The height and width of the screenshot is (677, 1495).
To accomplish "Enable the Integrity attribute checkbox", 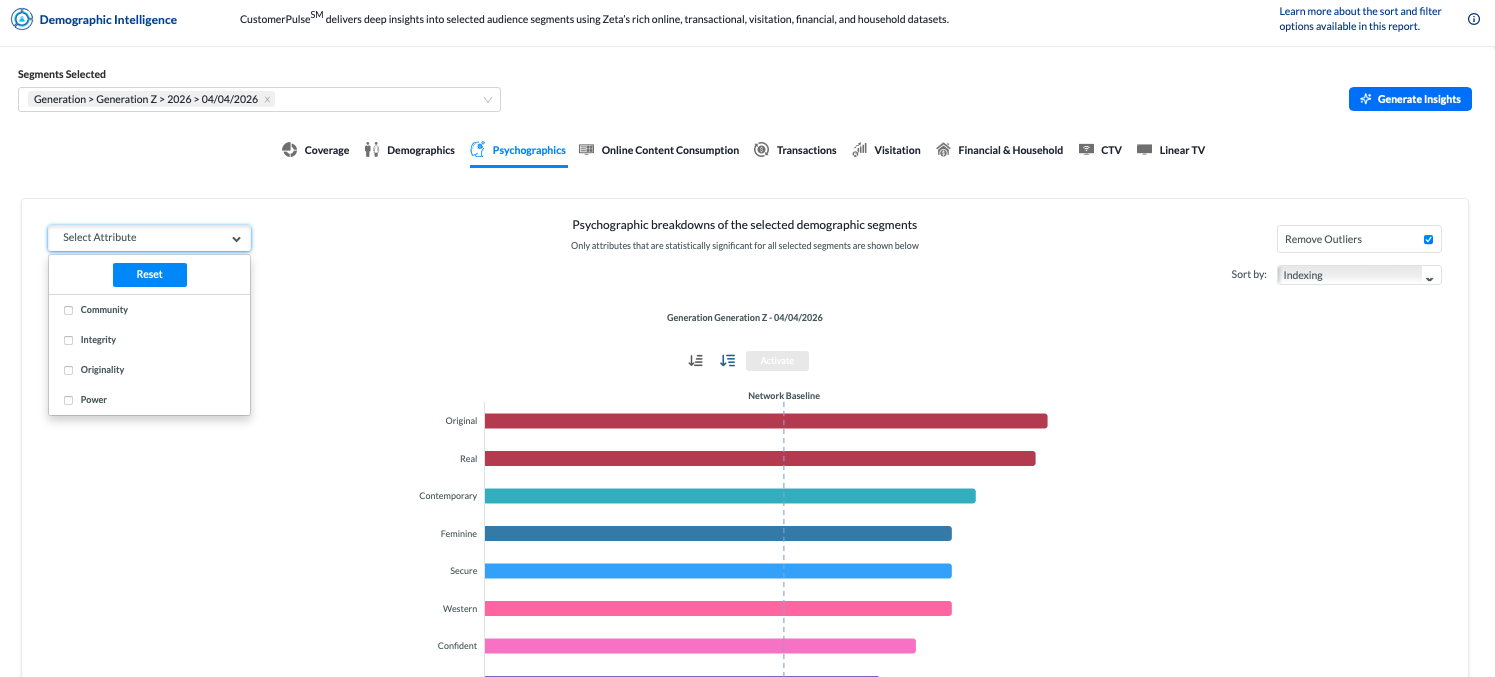I will pyautogui.click(x=69, y=340).
